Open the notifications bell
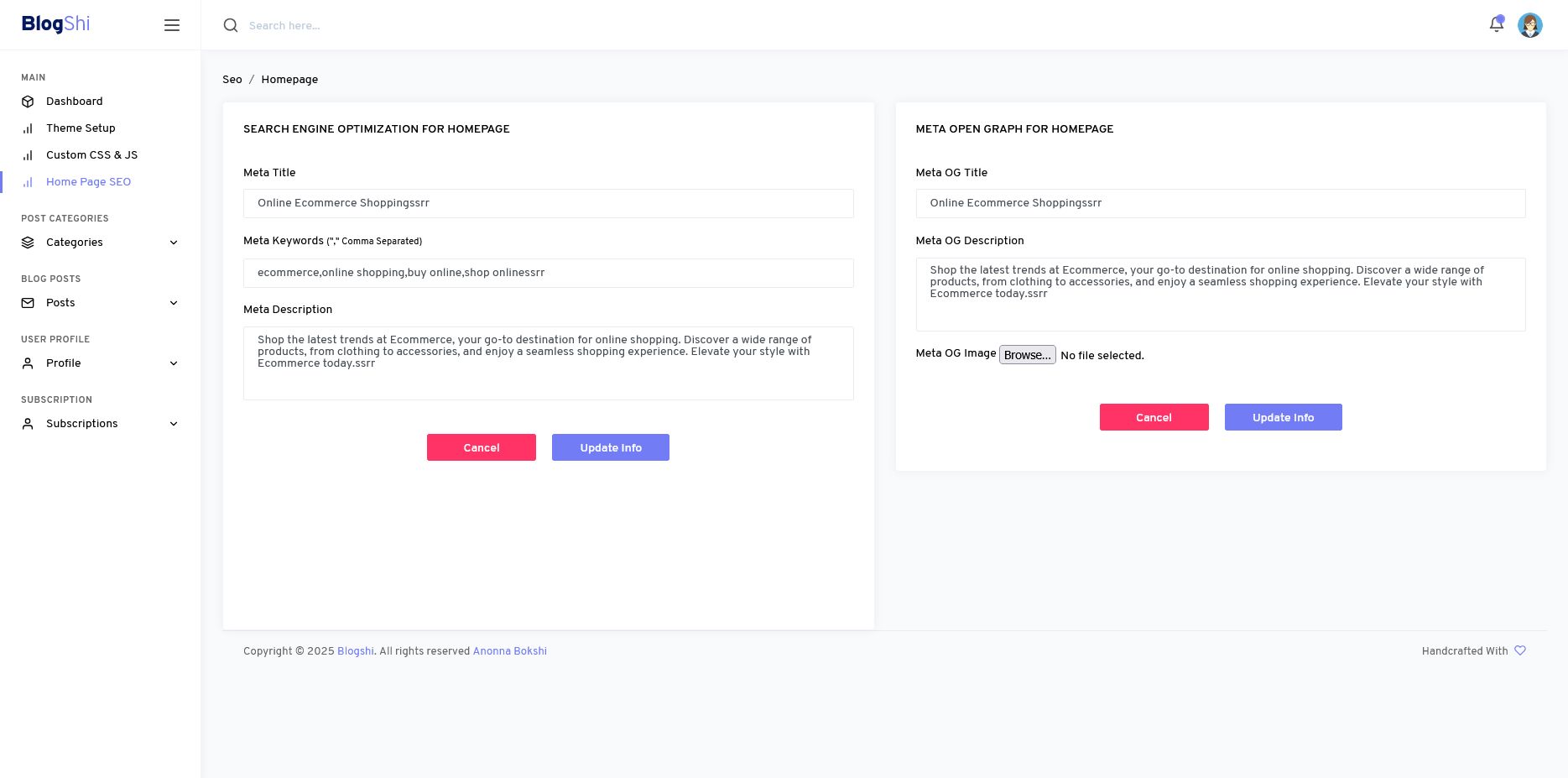This screenshot has height=778, width=1568. pos(1496,24)
